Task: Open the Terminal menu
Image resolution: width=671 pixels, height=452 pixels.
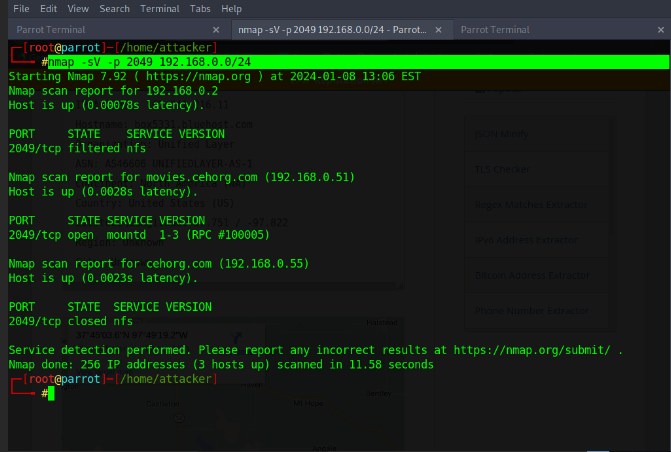Action: (160, 8)
